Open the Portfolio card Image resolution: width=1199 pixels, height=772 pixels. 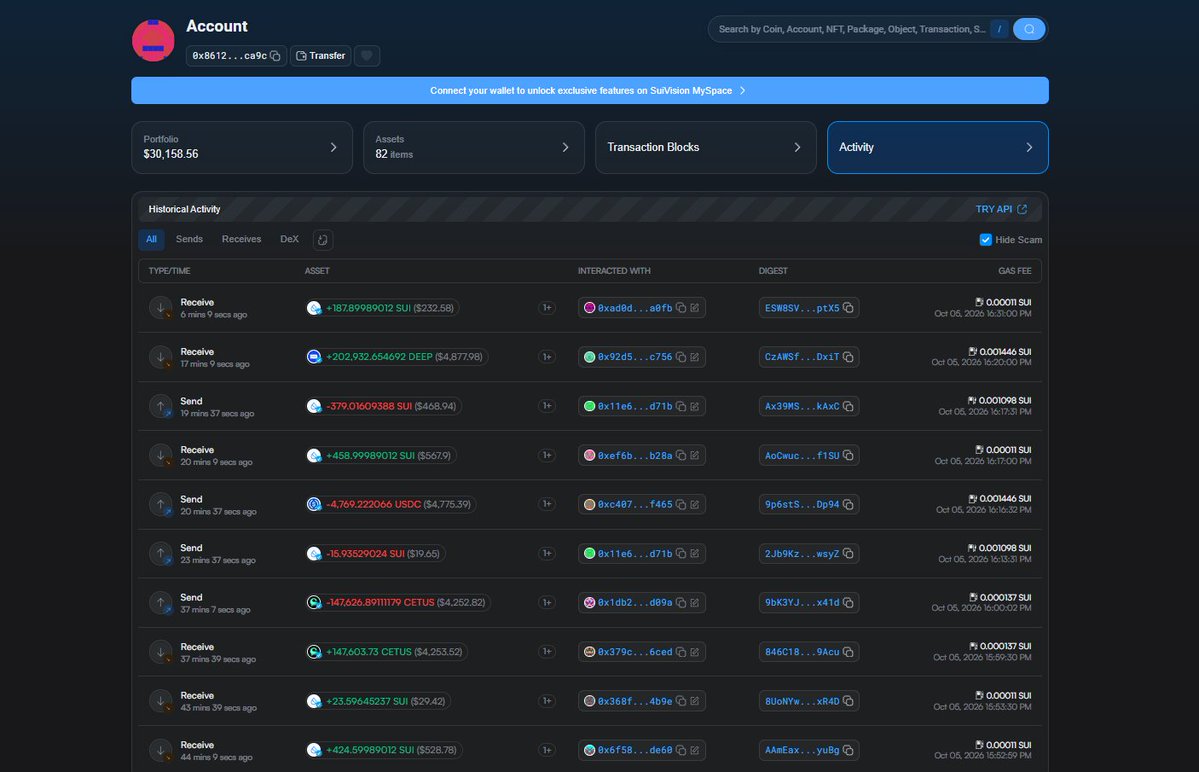(x=242, y=148)
